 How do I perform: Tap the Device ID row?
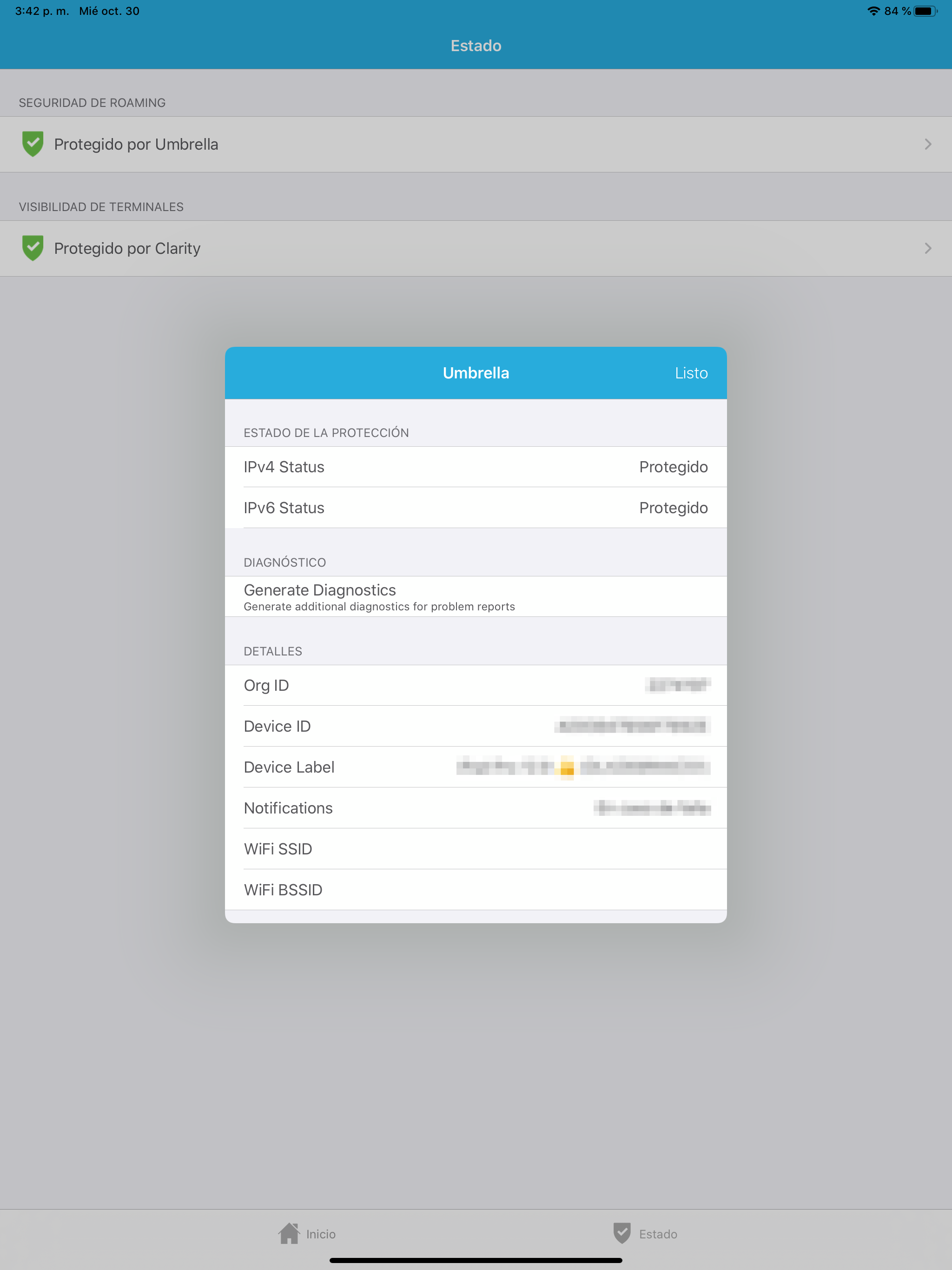click(476, 726)
